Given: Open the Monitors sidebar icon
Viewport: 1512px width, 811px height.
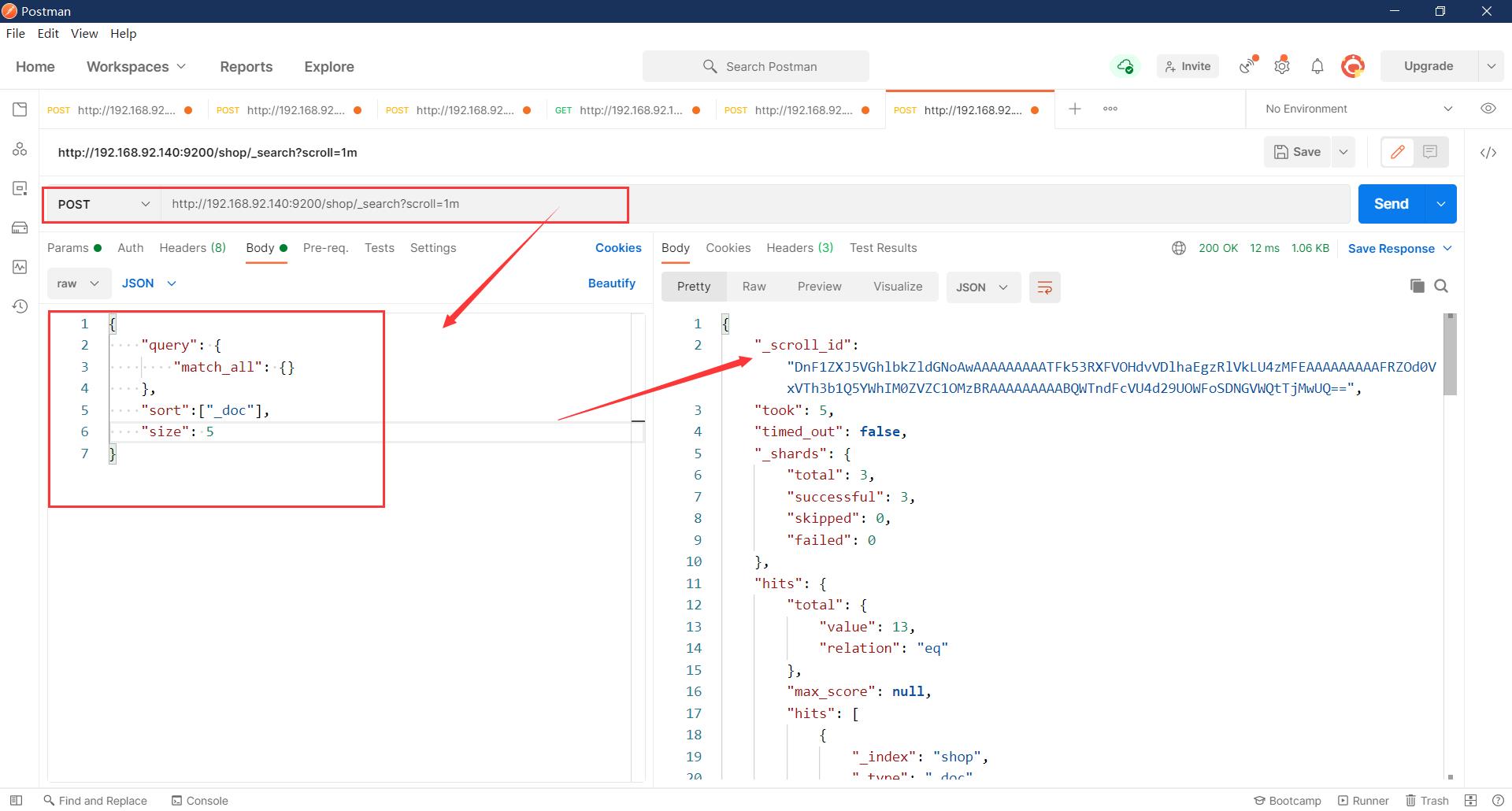Looking at the screenshot, I should 20,267.
